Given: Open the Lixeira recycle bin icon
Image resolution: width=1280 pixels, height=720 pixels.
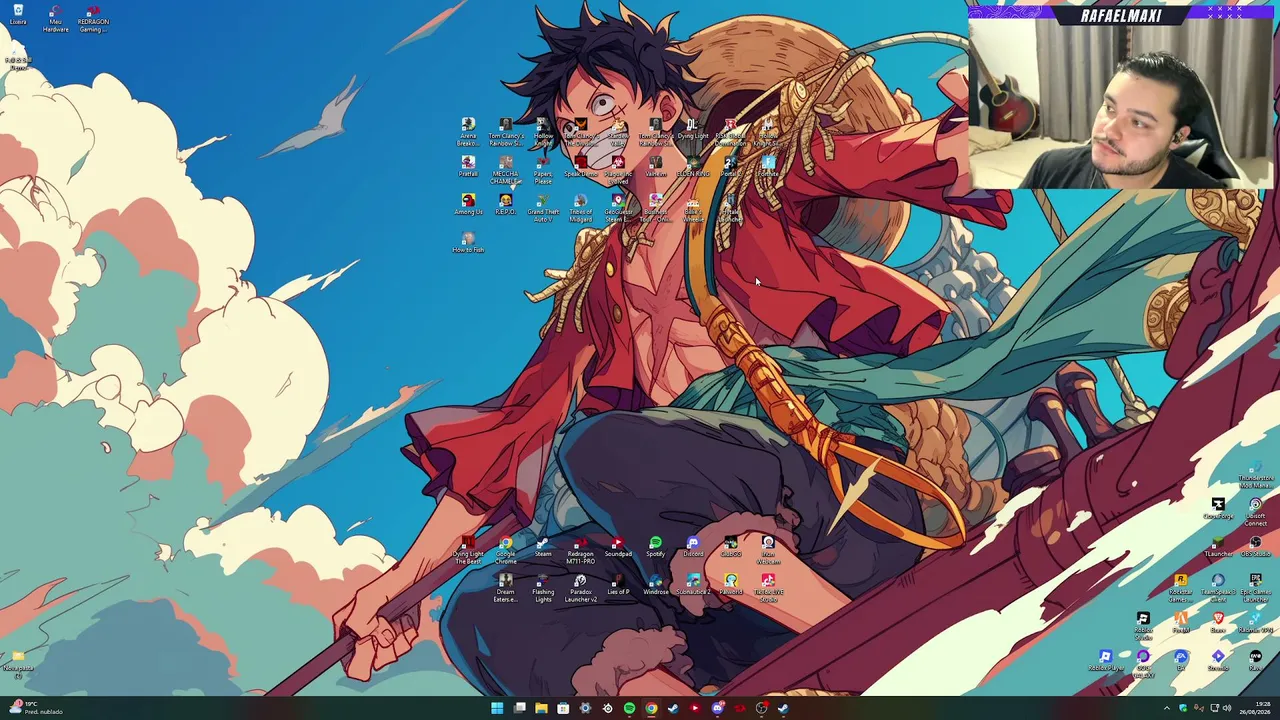Looking at the screenshot, I should pos(18,15).
